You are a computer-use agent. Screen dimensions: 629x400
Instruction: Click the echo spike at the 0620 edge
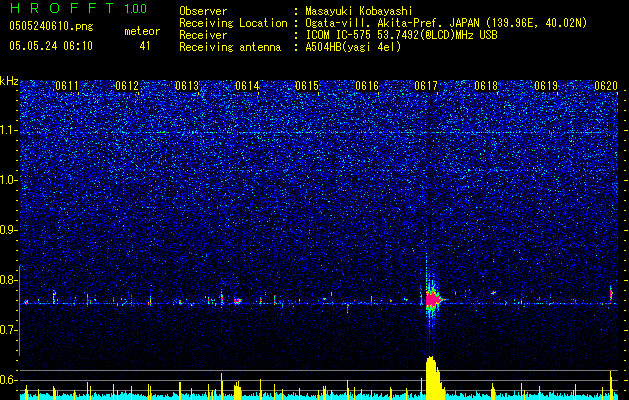pos(611,293)
